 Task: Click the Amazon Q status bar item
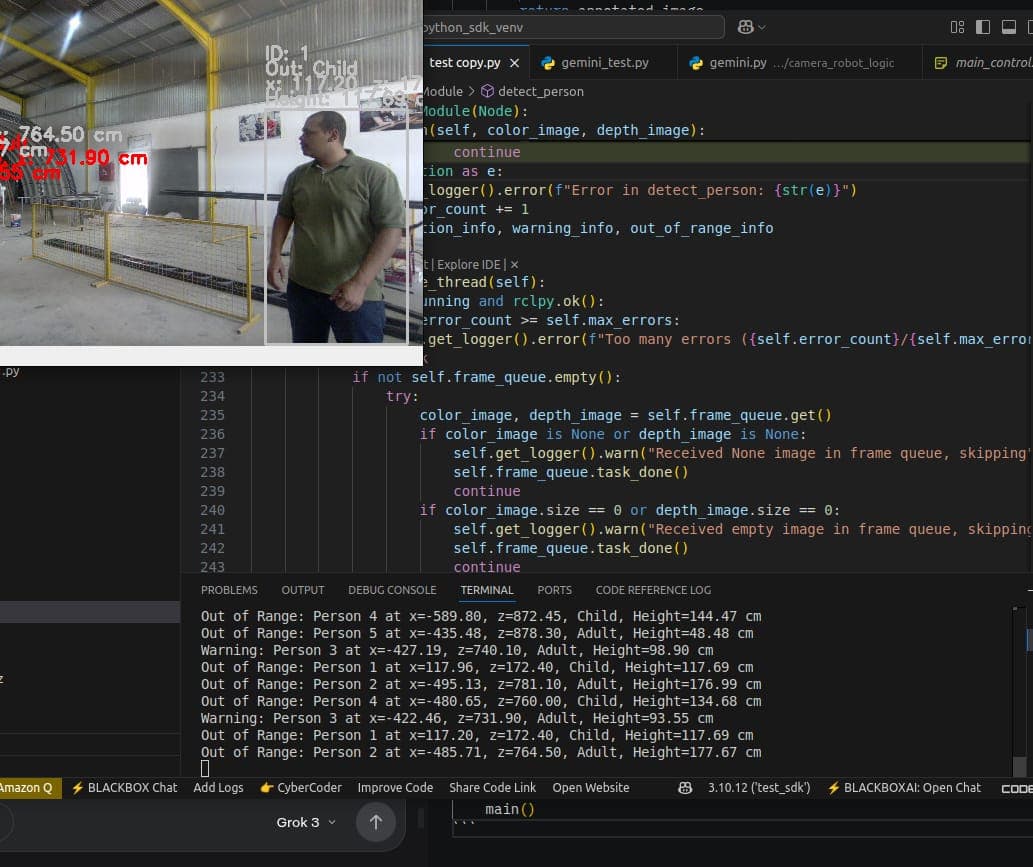click(x=28, y=788)
